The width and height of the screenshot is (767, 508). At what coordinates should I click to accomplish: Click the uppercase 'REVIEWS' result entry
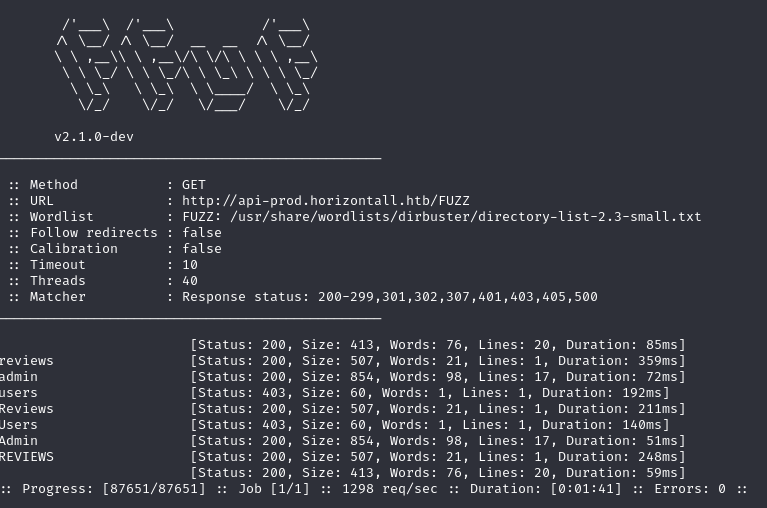click(x=27, y=457)
